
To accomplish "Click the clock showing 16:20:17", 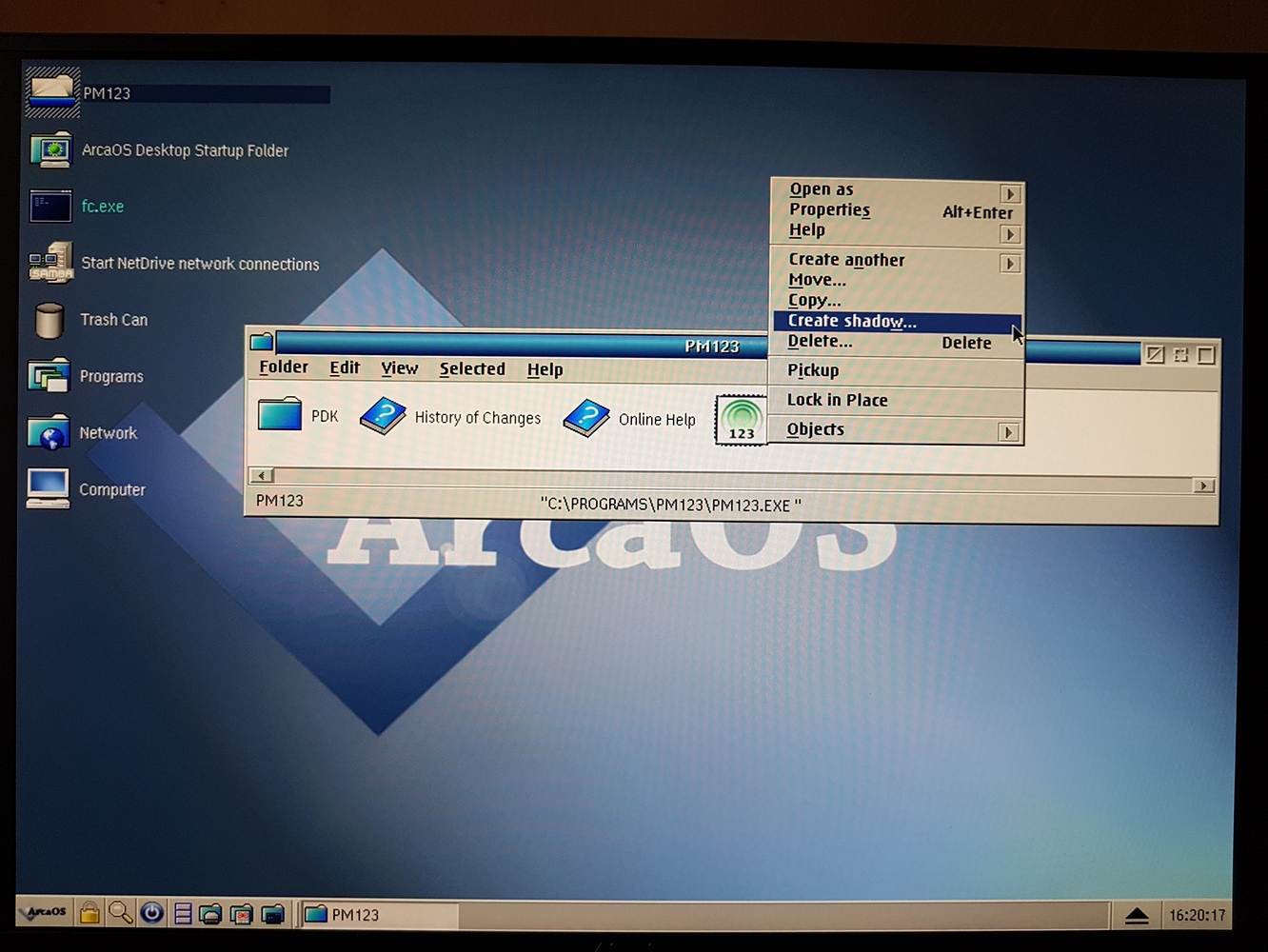I will pos(1197,916).
